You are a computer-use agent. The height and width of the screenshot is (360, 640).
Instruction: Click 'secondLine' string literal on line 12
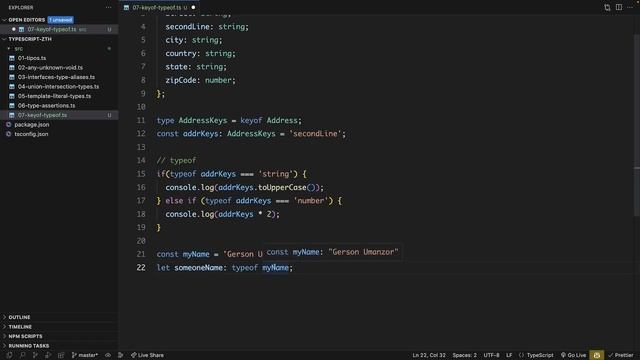[315, 134]
